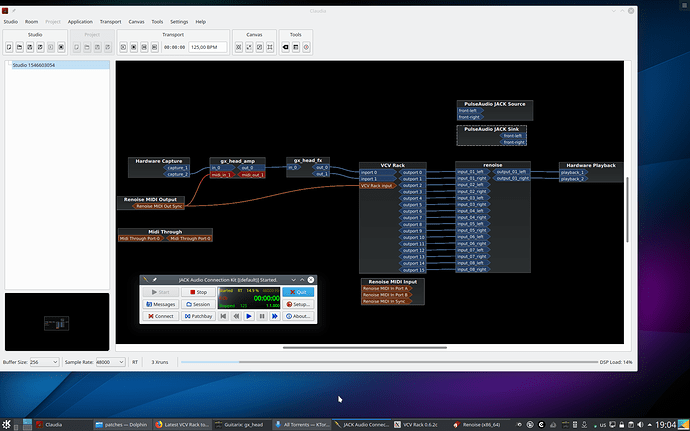Image resolution: width=690 pixels, height=431 pixels.
Task: Click the 3 Xruns status label
Action: [x=160, y=362]
